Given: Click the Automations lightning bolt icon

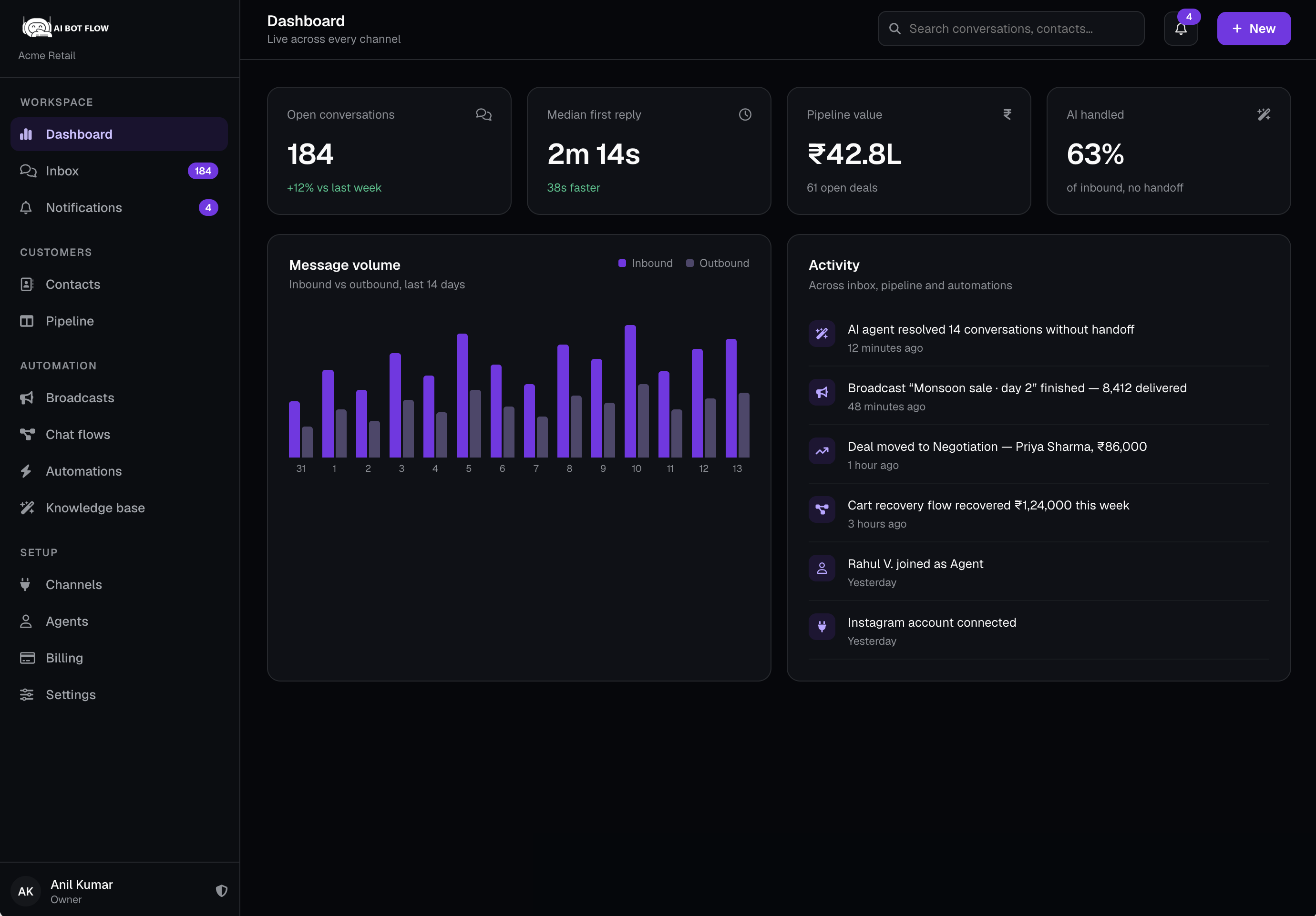Looking at the screenshot, I should click(26, 471).
